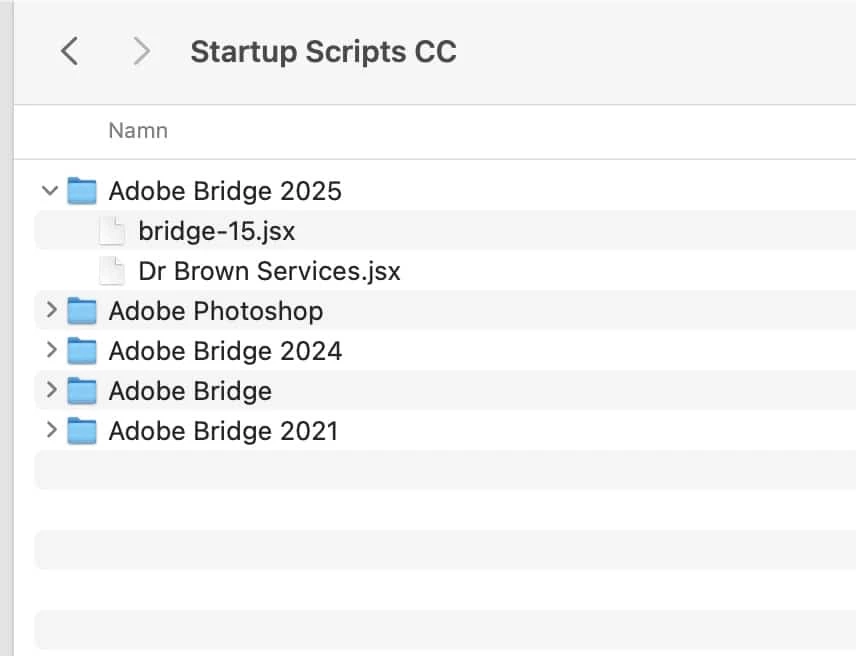Click the Adobe Photoshop folder icon
Image resolution: width=856 pixels, height=656 pixels.
pos(82,311)
